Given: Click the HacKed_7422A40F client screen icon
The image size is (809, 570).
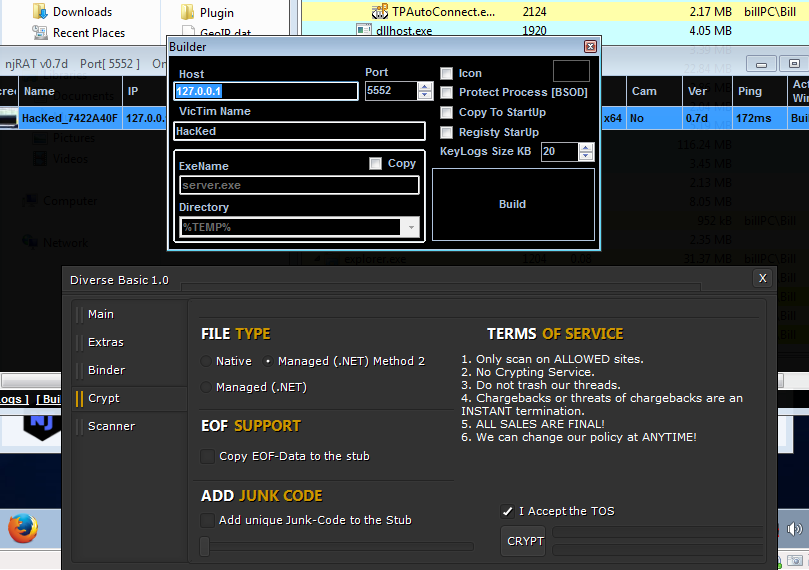Looking at the screenshot, I should point(9,118).
